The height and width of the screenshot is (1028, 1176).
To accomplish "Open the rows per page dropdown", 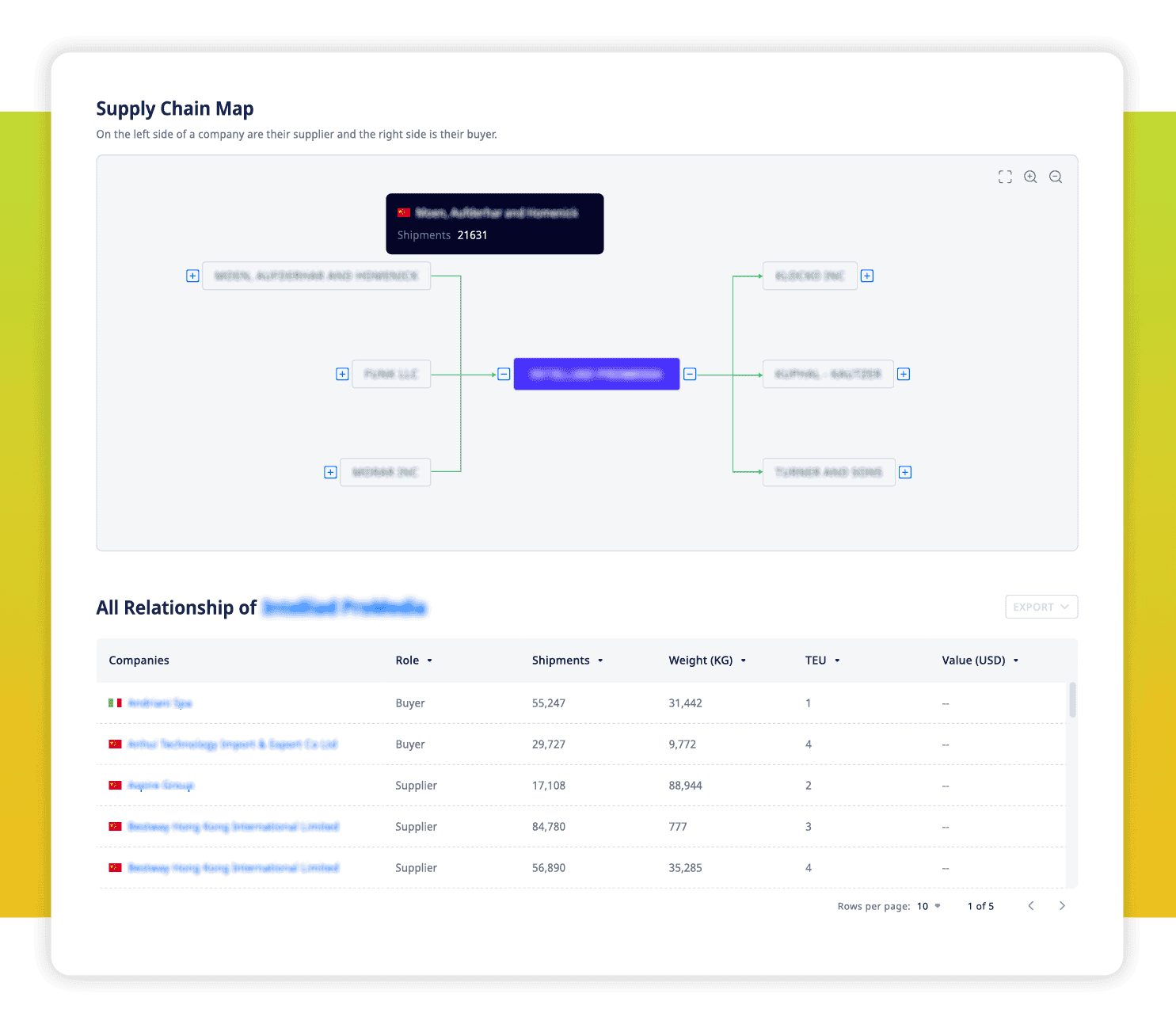I will [x=929, y=906].
